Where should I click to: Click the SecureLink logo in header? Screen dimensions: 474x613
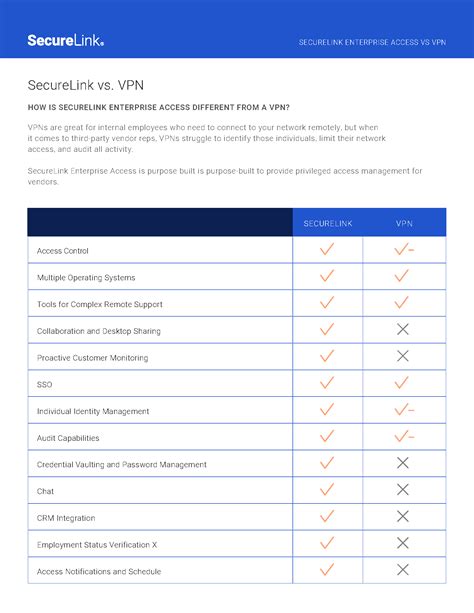click(65, 40)
